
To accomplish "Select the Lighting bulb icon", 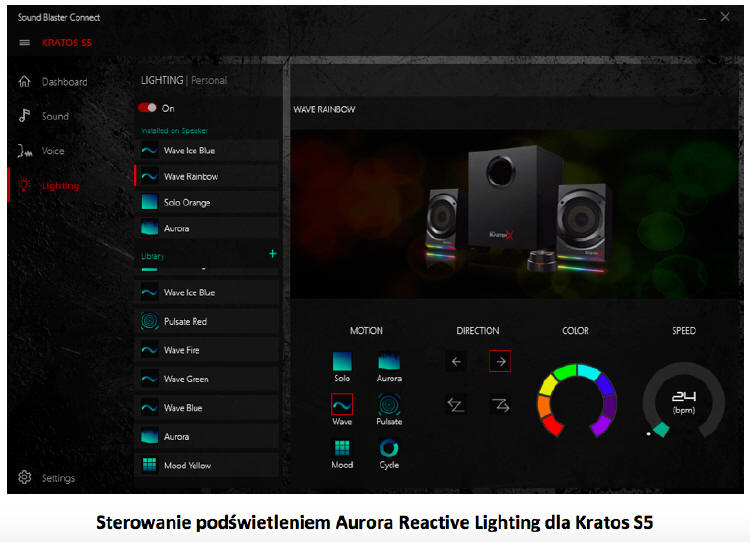I will (24, 185).
